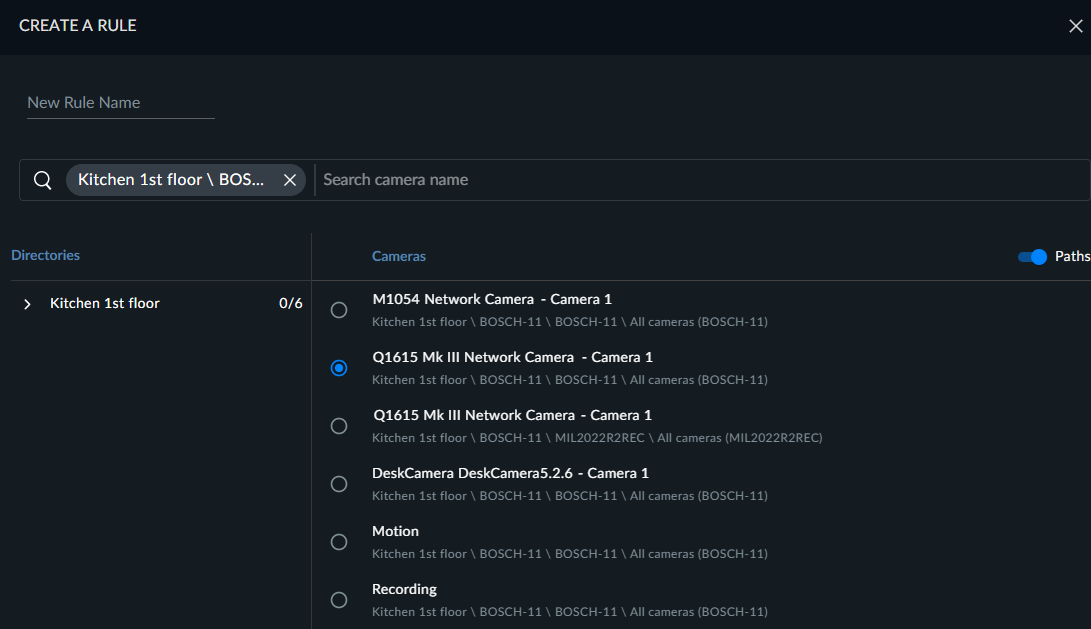The height and width of the screenshot is (629, 1091).
Task: Select the DeskCamera DeskCamera5.2.6 radio button
Action: click(339, 484)
